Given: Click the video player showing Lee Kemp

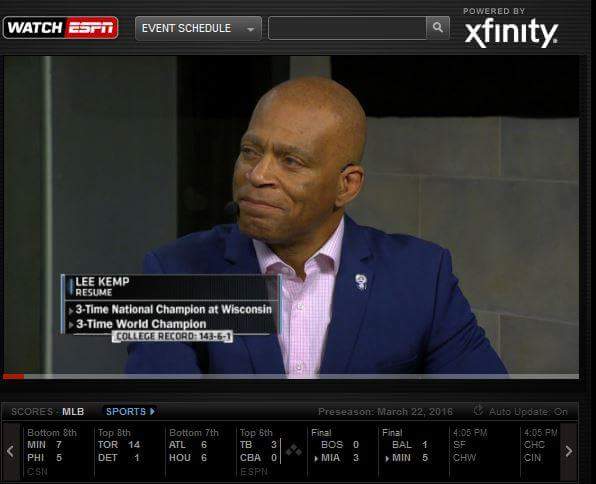Looking at the screenshot, I should (291, 215).
